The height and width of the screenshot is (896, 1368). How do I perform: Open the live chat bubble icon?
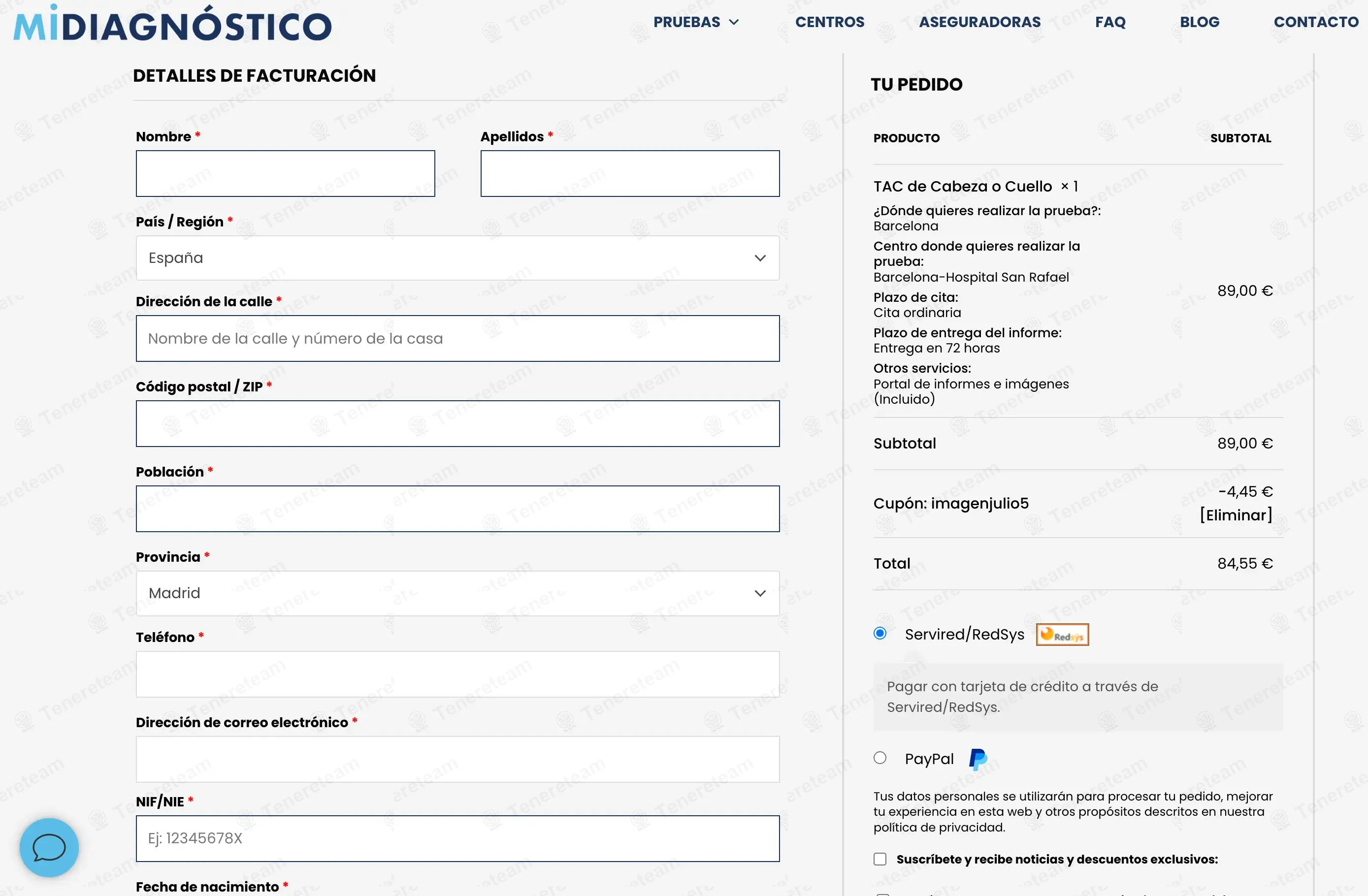pyautogui.click(x=49, y=848)
